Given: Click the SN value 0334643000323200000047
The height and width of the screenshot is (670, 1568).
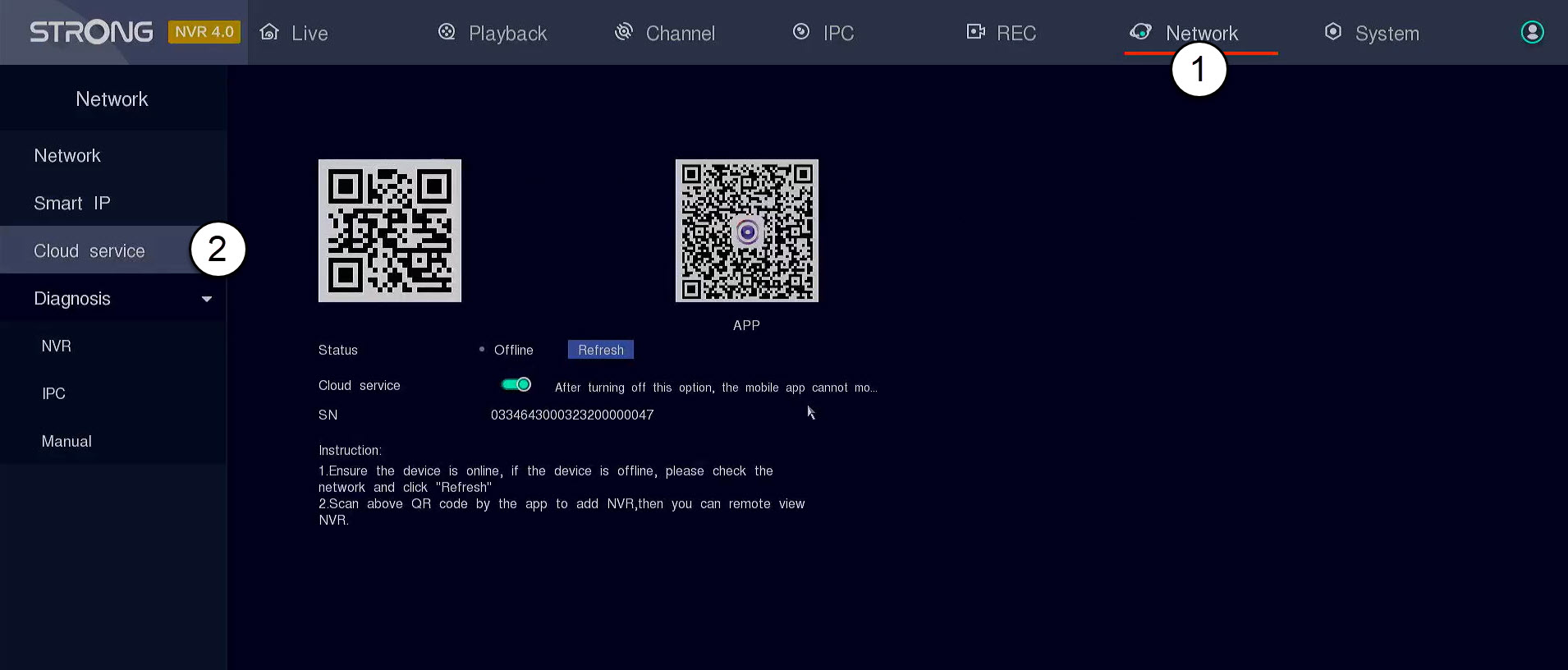Looking at the screenshot, I should [x=572, y=415].
